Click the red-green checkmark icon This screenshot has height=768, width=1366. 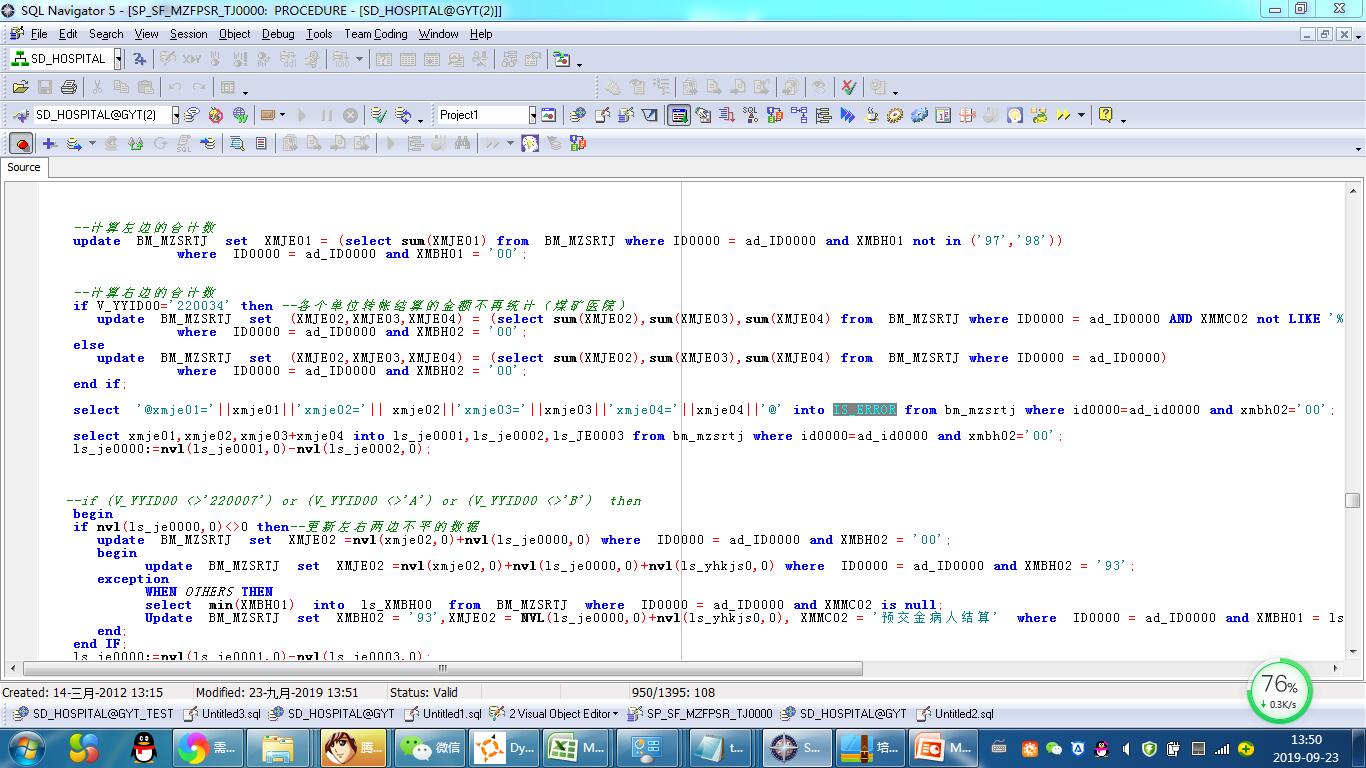click(x=848, y=87)
